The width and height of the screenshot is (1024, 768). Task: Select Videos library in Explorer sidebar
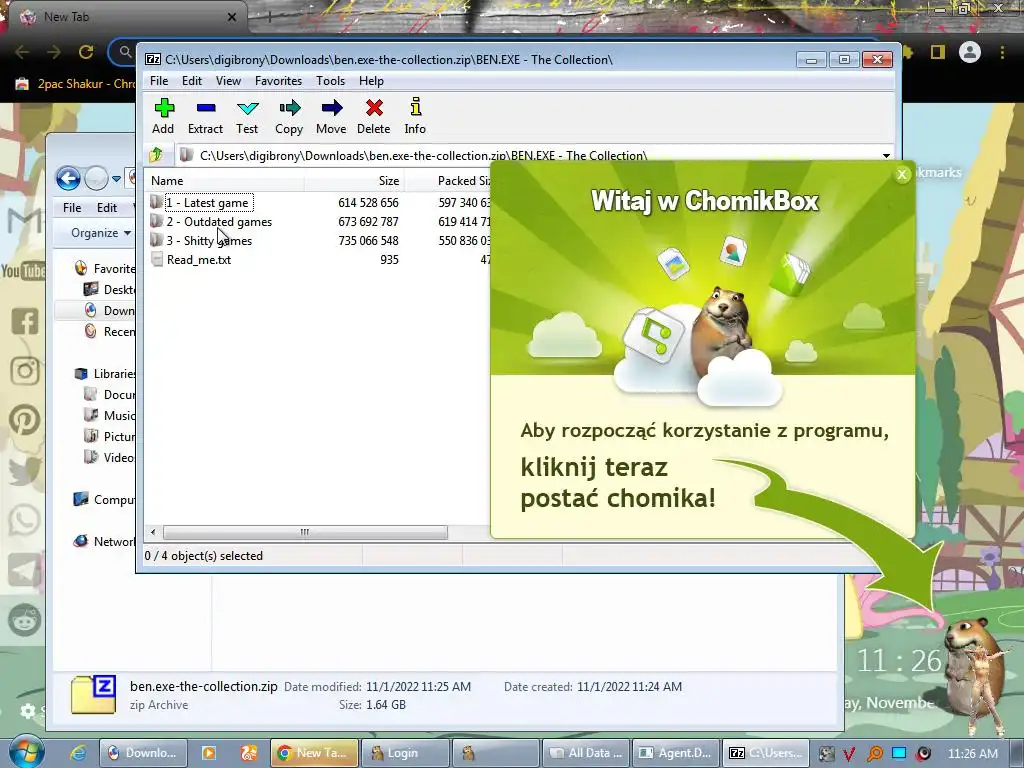coord(110,457)
